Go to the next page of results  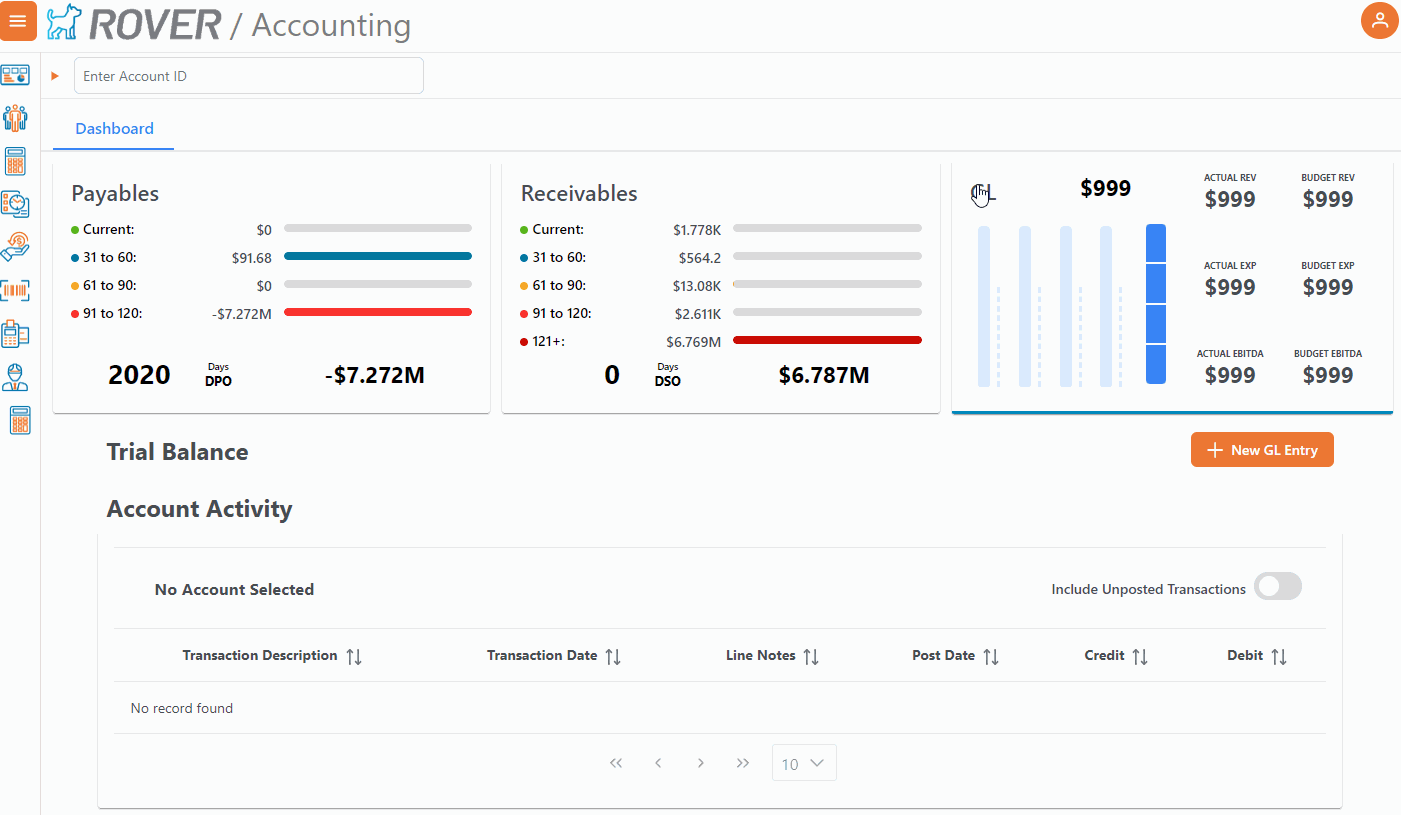[x=701, y=763]
